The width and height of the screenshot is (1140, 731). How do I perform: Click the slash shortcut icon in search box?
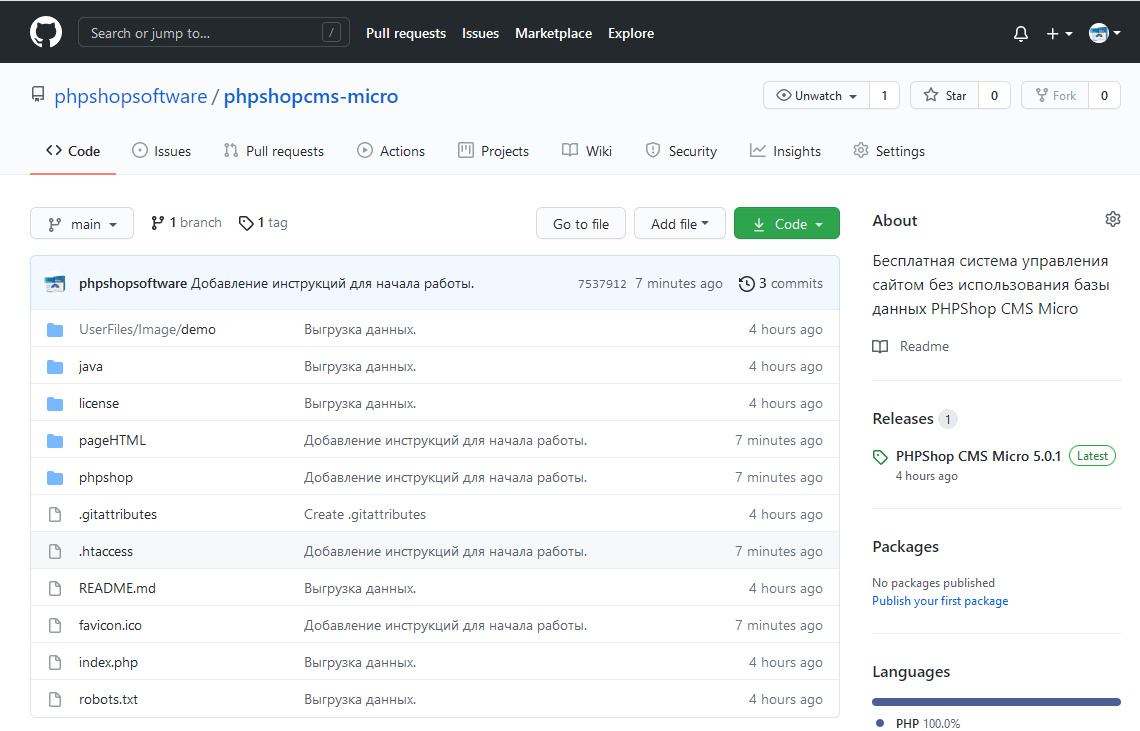[331, 33]
